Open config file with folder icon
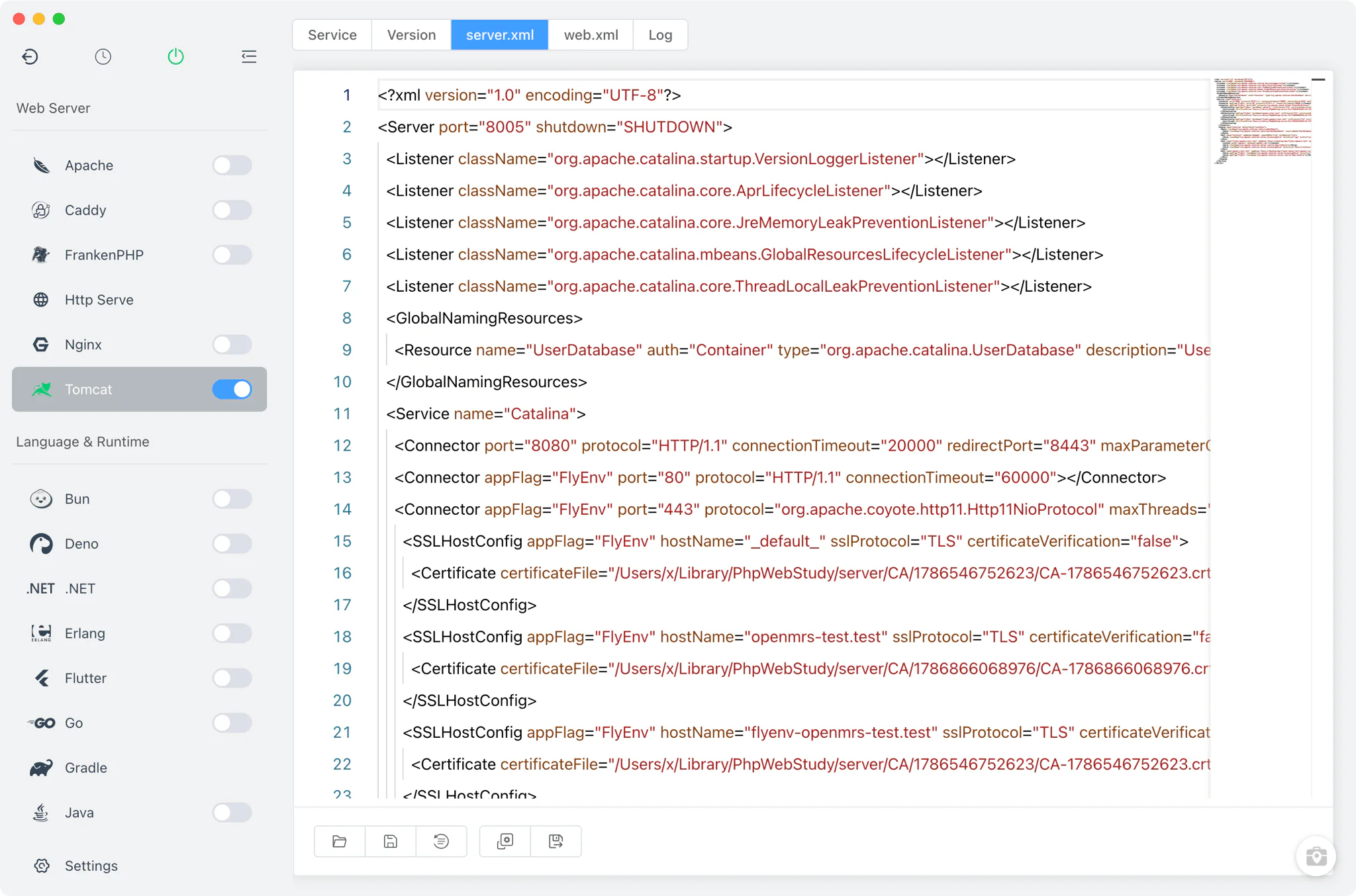This screenshot has width=1356, height=896. [340, 841]
